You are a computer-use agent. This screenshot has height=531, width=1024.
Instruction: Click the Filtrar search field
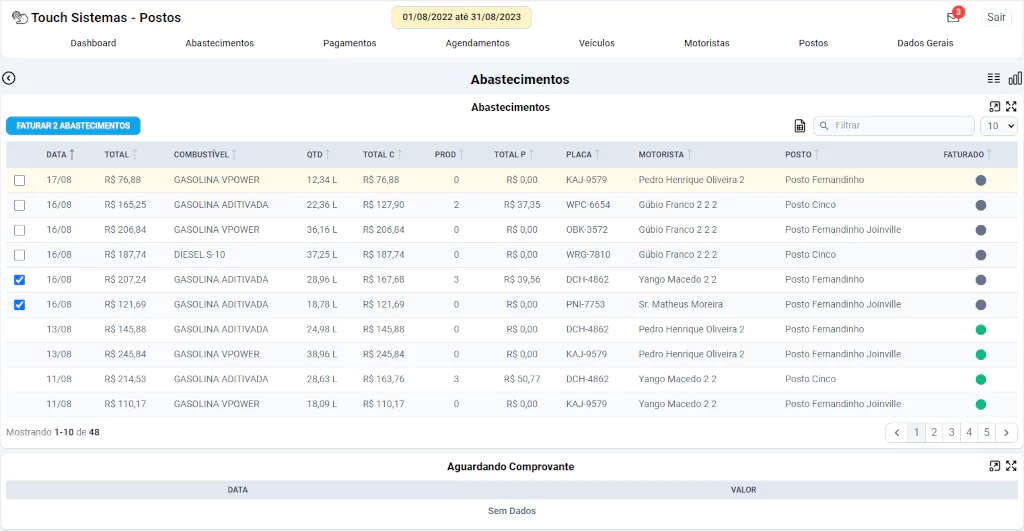[x=893, y=126]
